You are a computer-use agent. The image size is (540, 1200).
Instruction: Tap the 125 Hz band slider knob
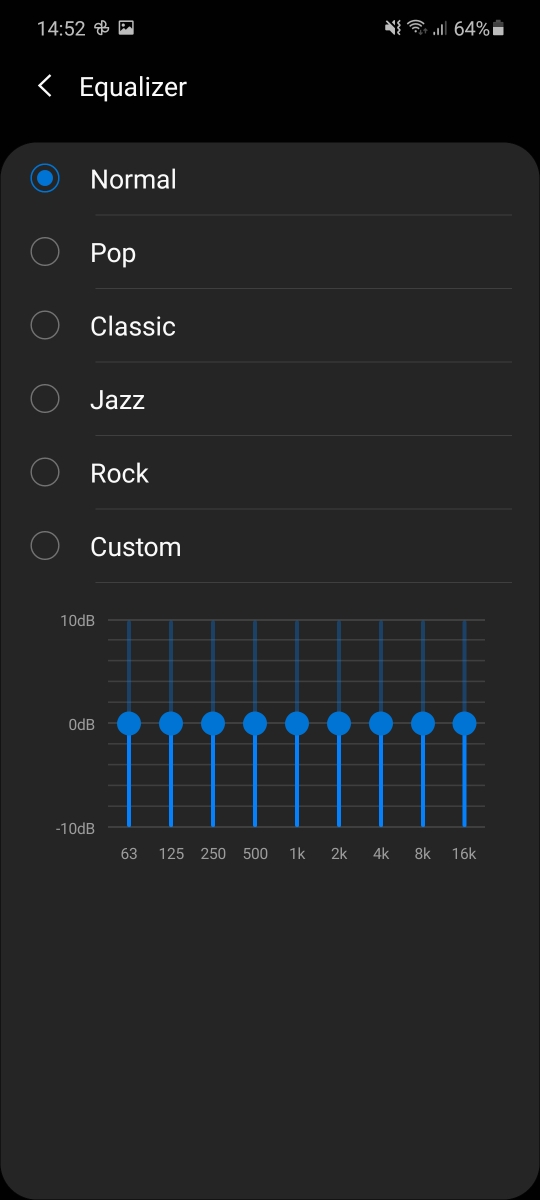pyautogui.click(x=171, y=723)
